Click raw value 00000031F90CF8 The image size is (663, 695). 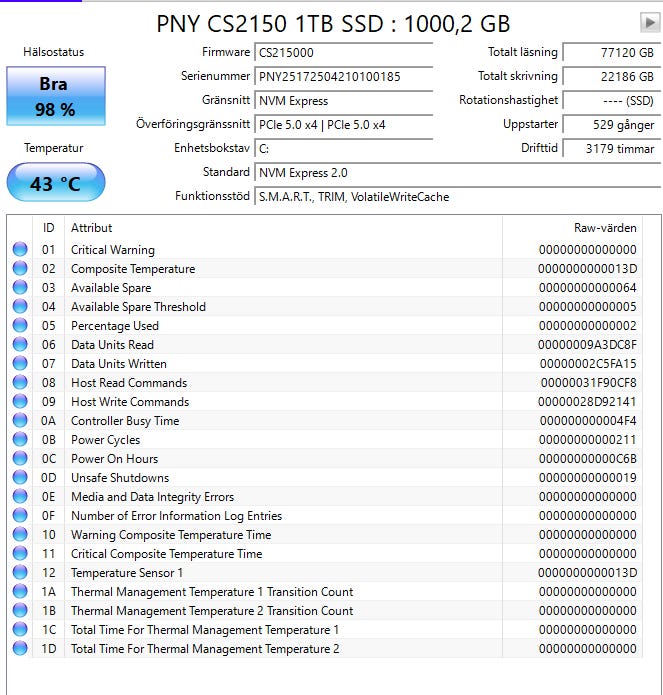click(x=589, y=383)
